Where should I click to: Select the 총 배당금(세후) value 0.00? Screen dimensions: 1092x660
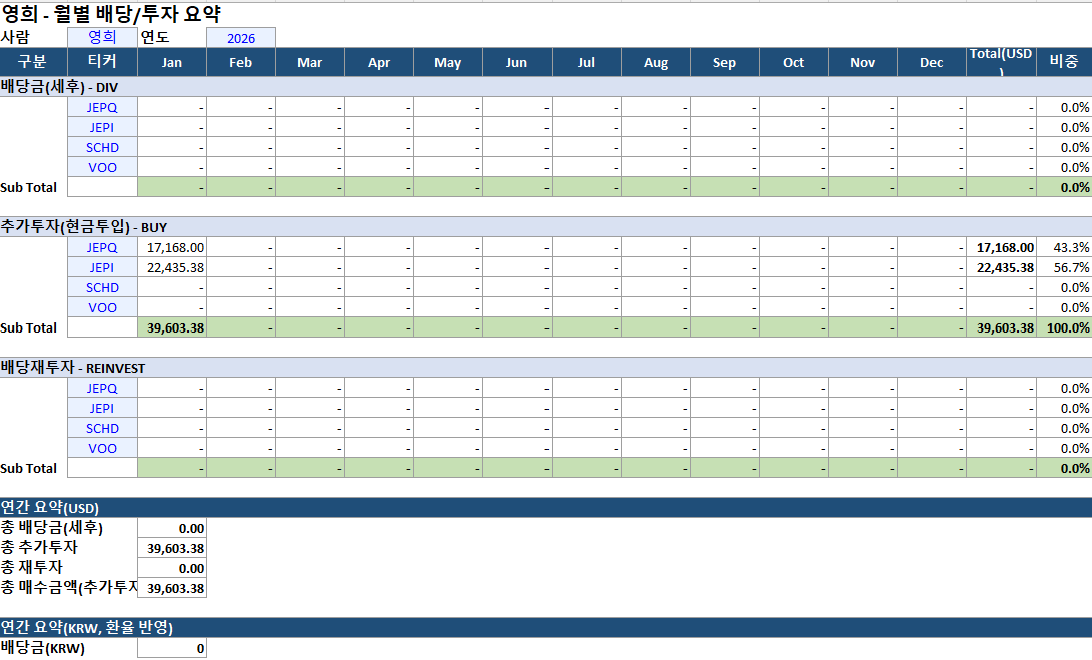172,528
